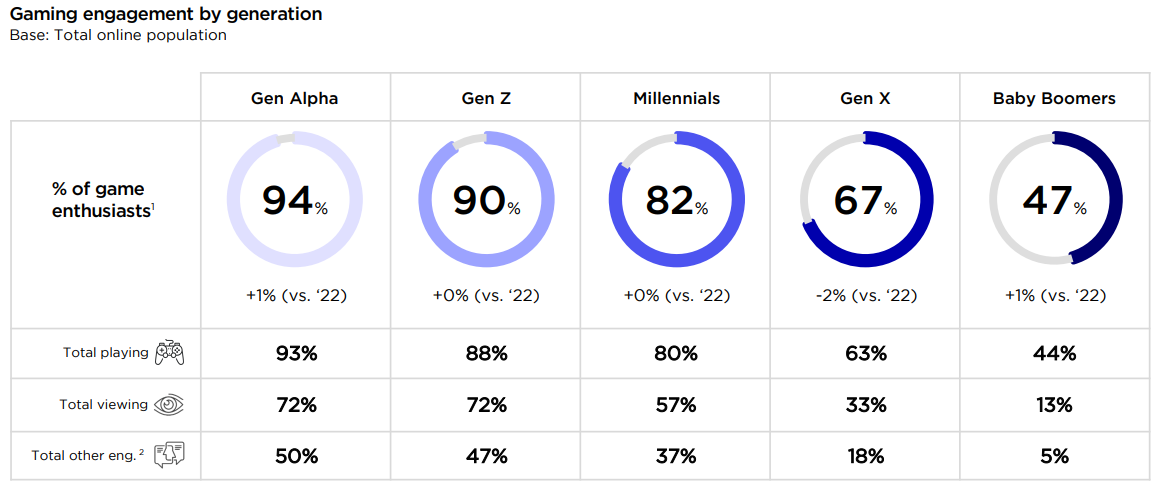Click the Gen X 67% donut chart

click(x=866, y=200)
